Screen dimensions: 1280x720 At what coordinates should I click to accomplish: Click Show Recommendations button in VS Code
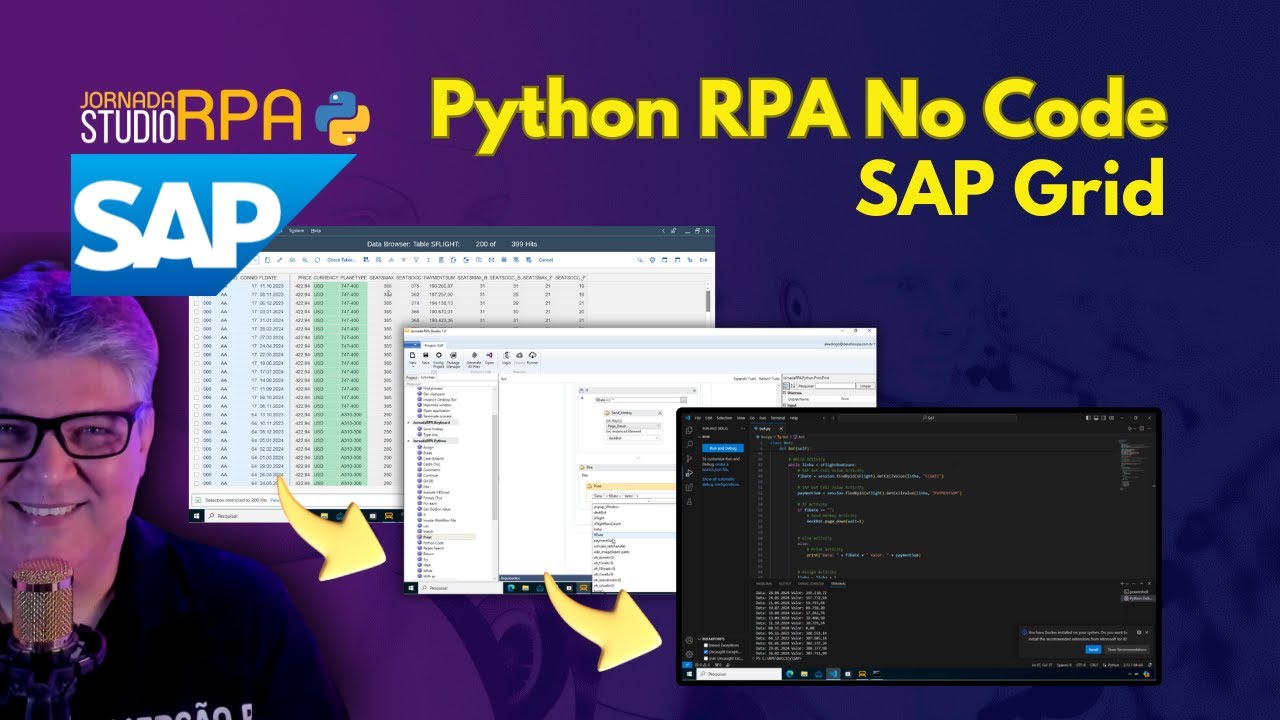1127,649
